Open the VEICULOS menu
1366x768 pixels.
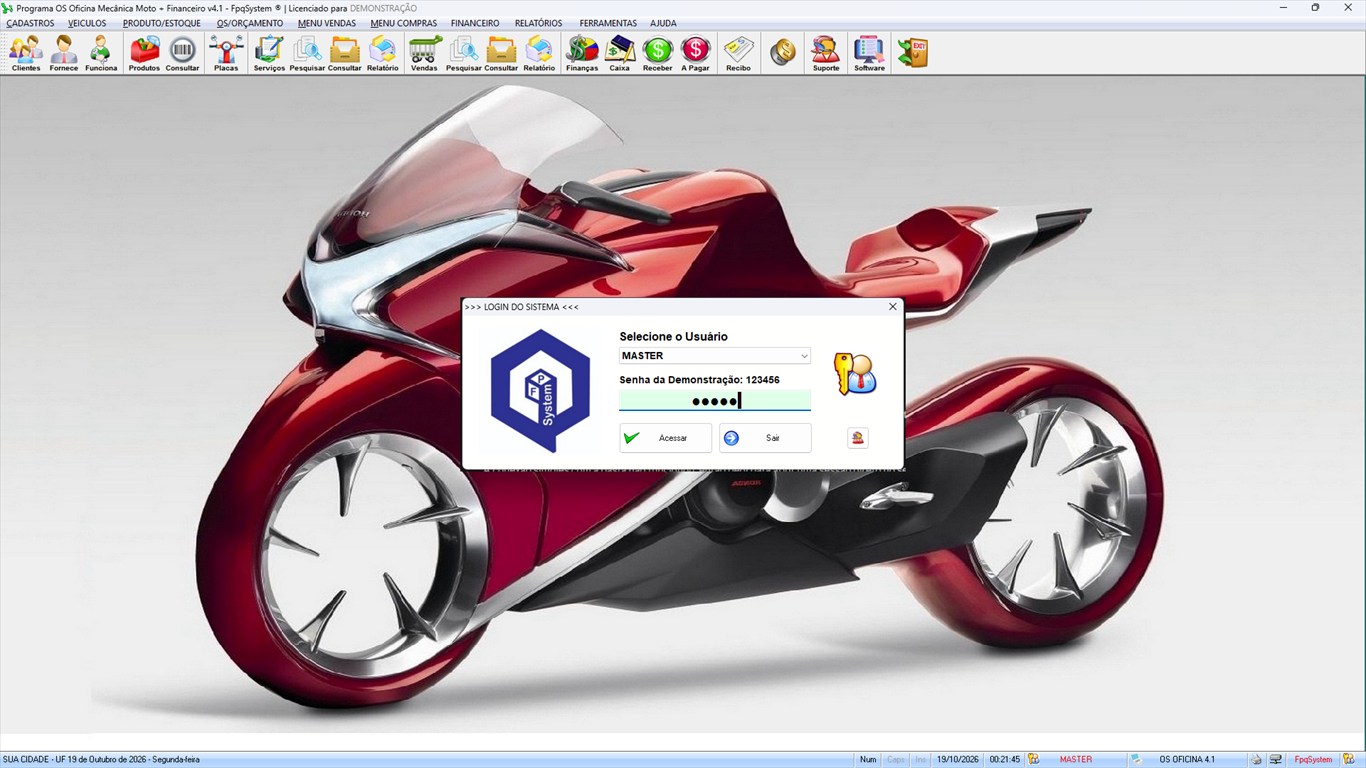point(87,23)
